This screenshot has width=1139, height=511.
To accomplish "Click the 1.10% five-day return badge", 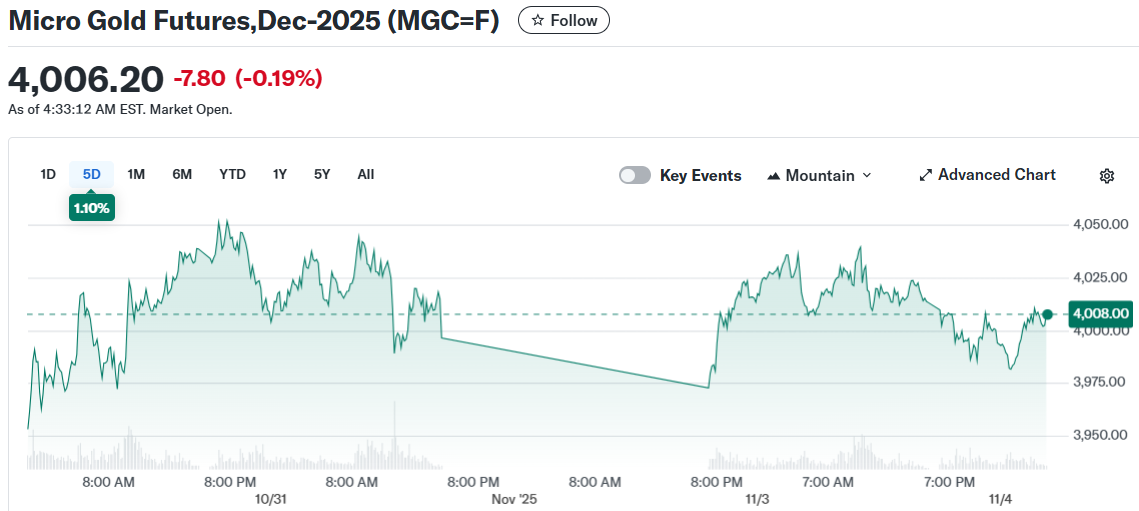I will click(92, 208).
